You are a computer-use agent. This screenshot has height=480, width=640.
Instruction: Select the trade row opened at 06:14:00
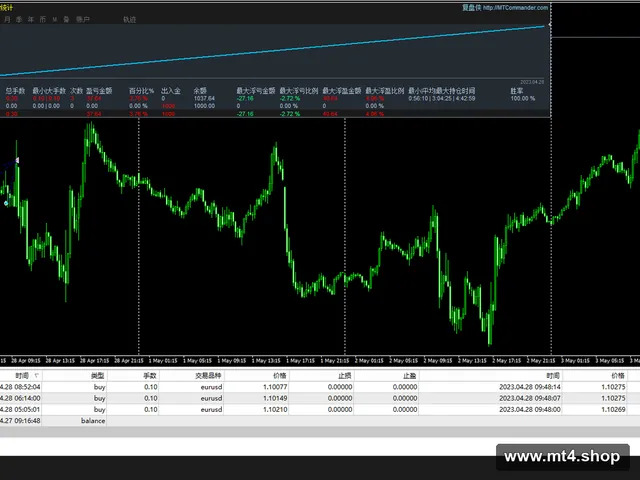tap(320, 398)
